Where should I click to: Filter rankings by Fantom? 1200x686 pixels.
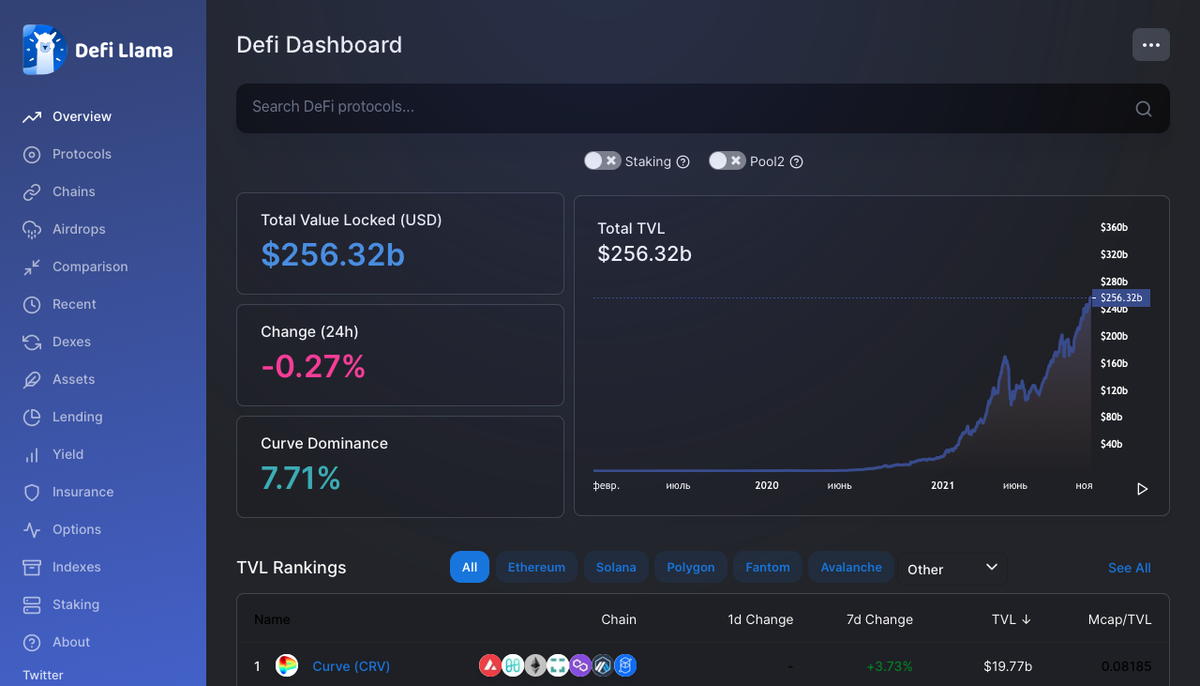pyautogui.click(x=768, y=567)
